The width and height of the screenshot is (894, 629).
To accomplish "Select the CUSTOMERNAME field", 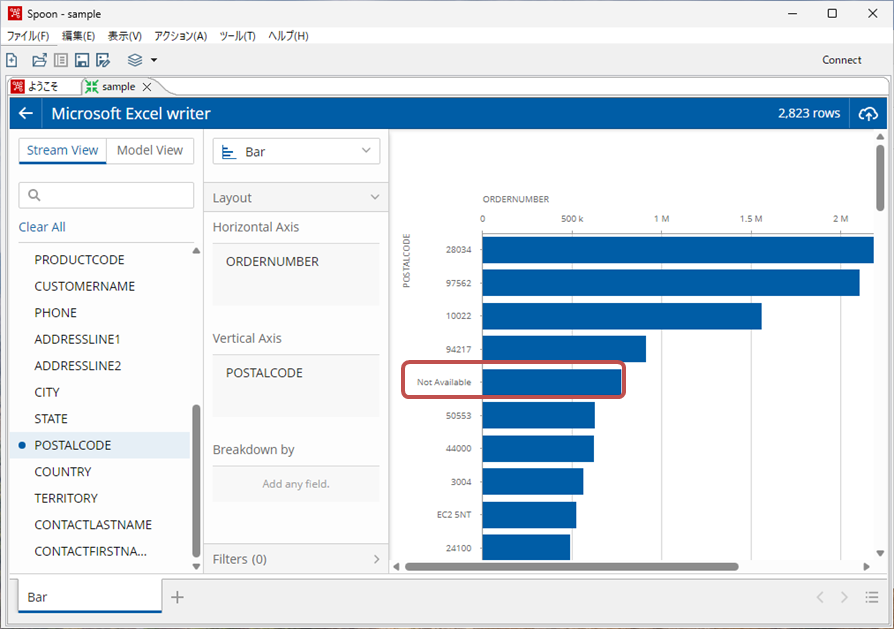I will point(84,286).
